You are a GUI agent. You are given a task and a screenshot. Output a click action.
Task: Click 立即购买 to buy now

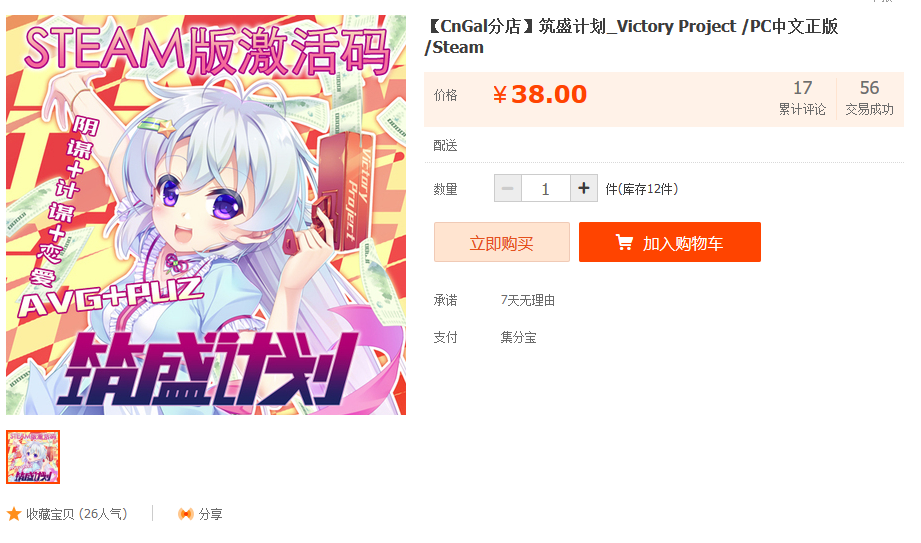click(x=502, y=242)
